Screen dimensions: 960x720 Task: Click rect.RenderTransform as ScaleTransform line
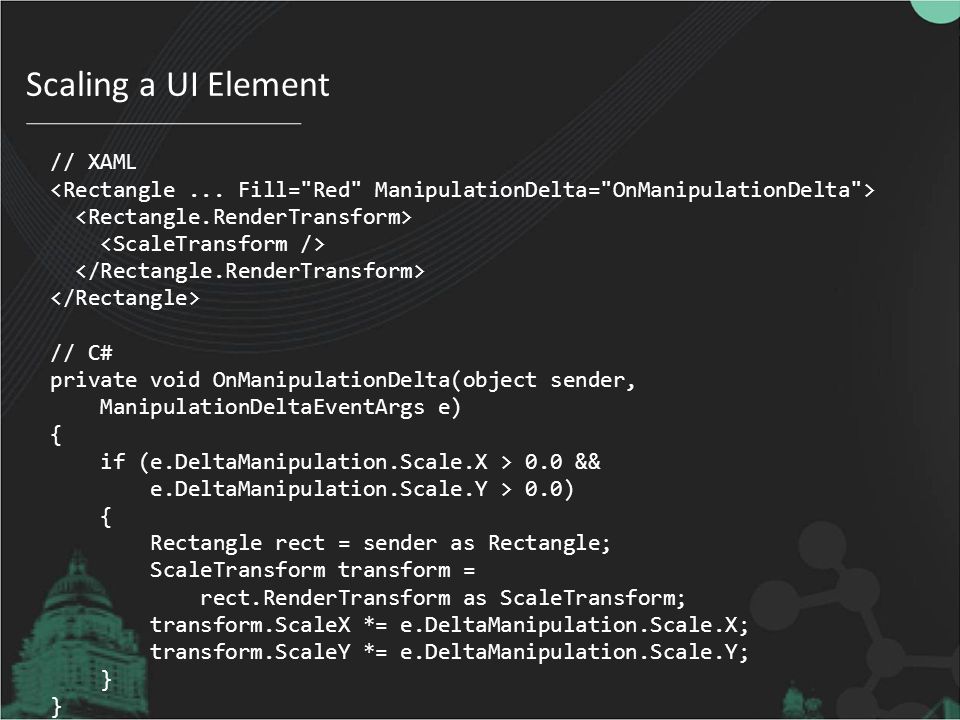pos(443,598)
